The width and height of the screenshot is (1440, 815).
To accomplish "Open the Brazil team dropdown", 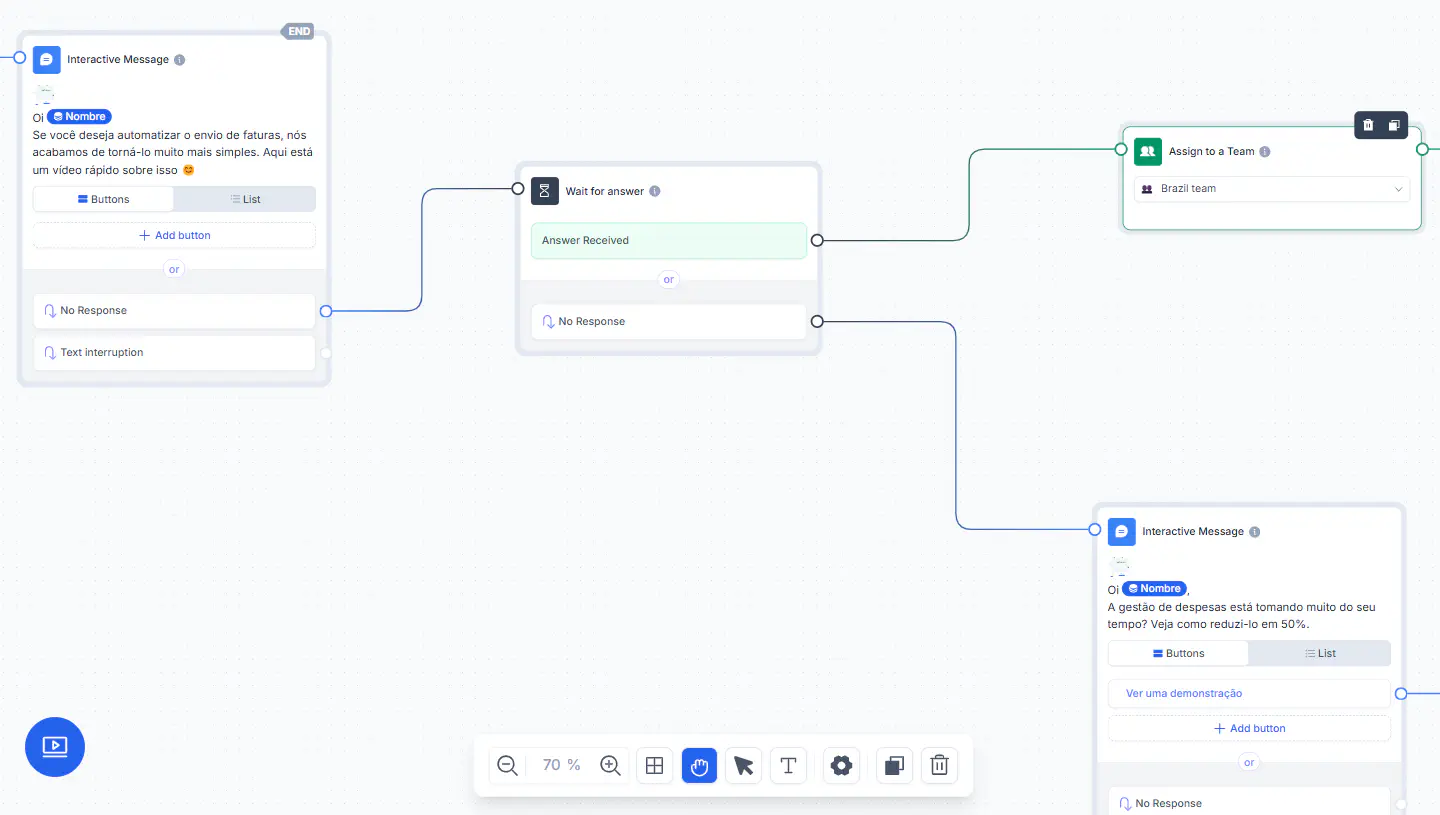I will [x=1272, y=188].
